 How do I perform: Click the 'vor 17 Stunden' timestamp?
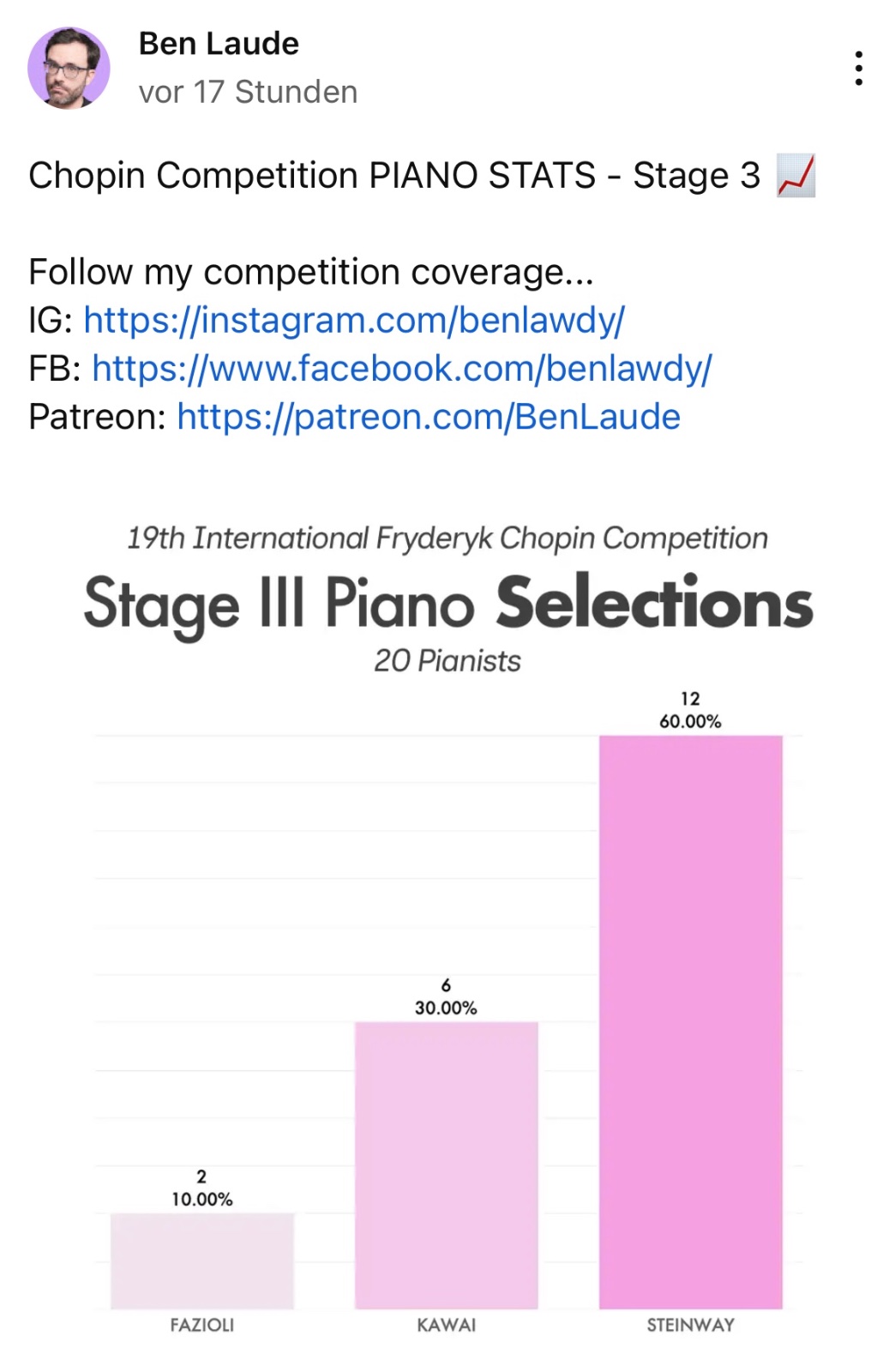click(x=248, y=92)
